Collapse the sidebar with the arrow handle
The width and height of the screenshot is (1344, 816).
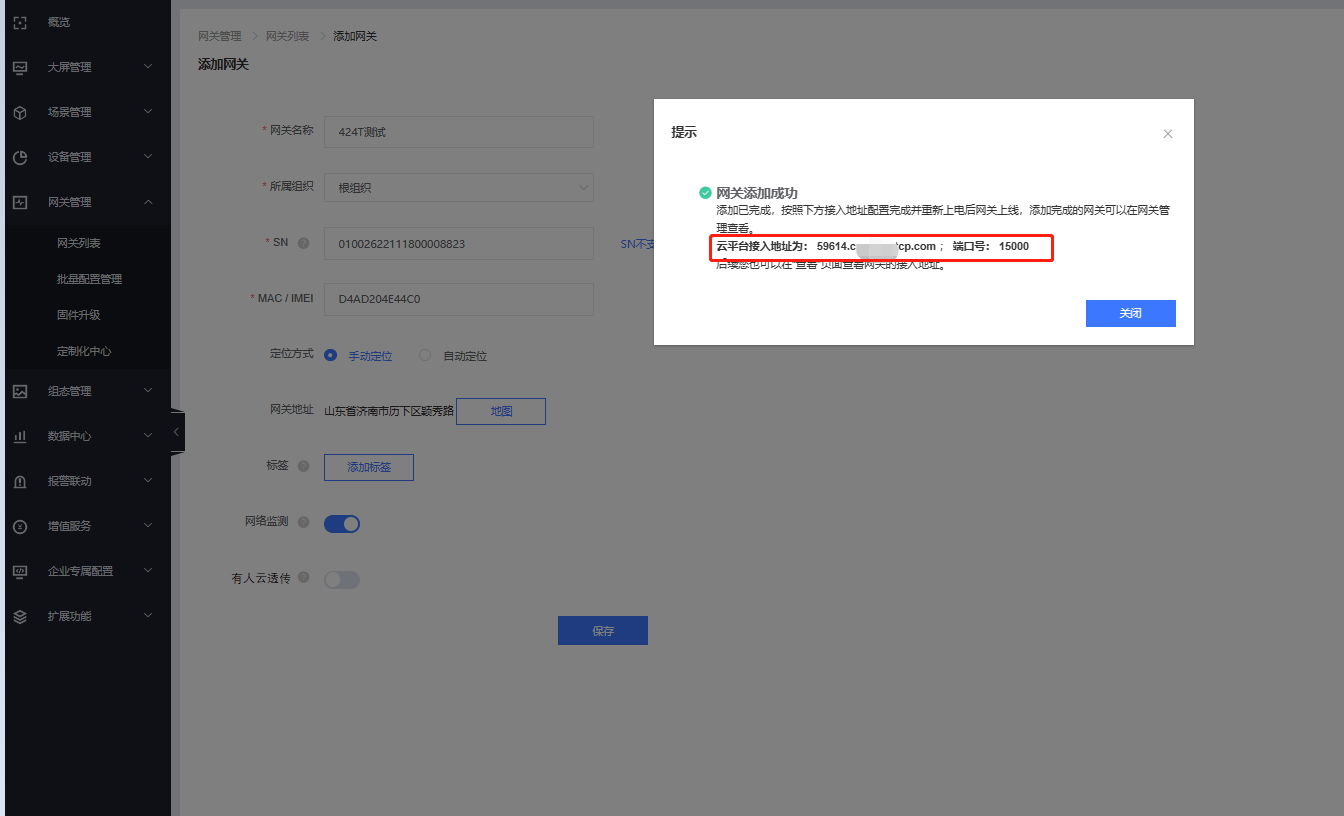(x=177, y=432)
